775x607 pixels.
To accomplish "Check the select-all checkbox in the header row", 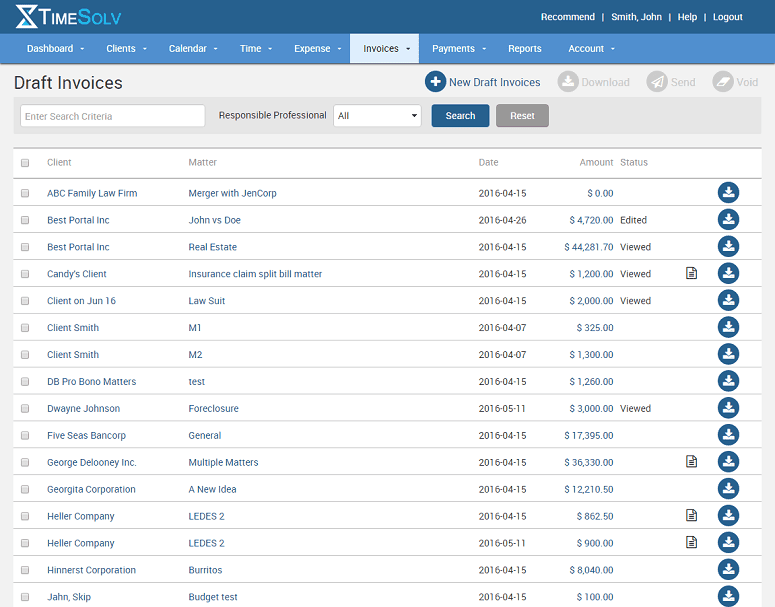I will 25,163.
